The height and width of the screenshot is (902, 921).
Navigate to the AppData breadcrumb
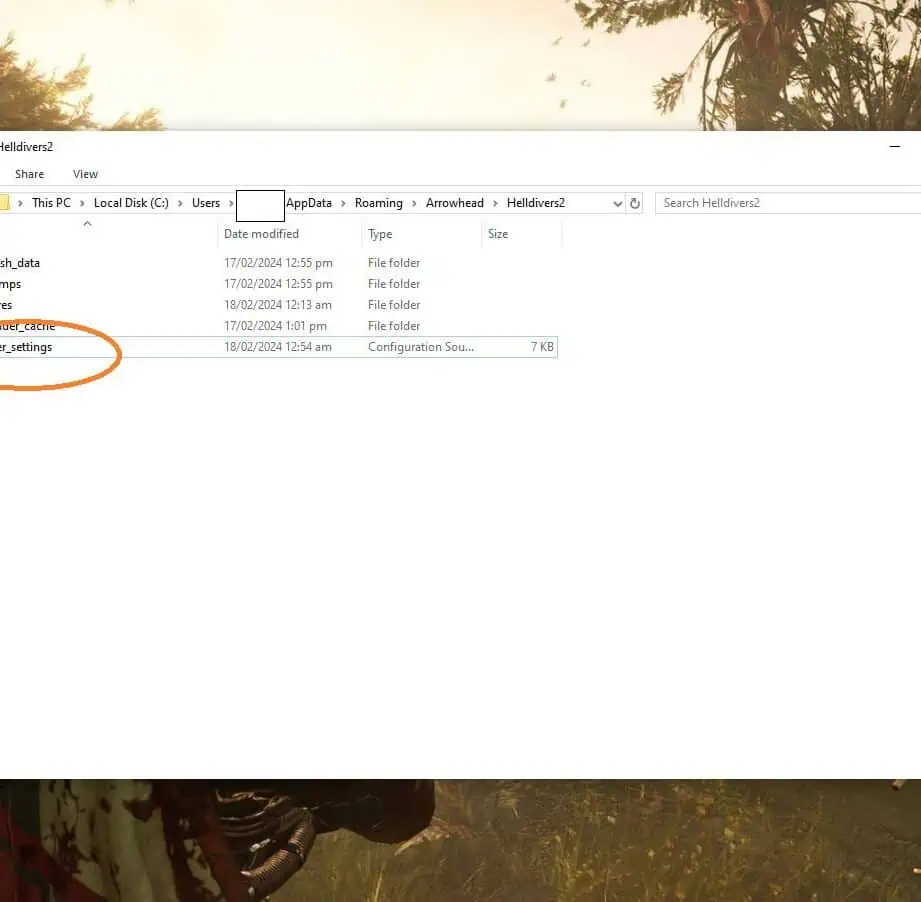(x=309, y=203)
